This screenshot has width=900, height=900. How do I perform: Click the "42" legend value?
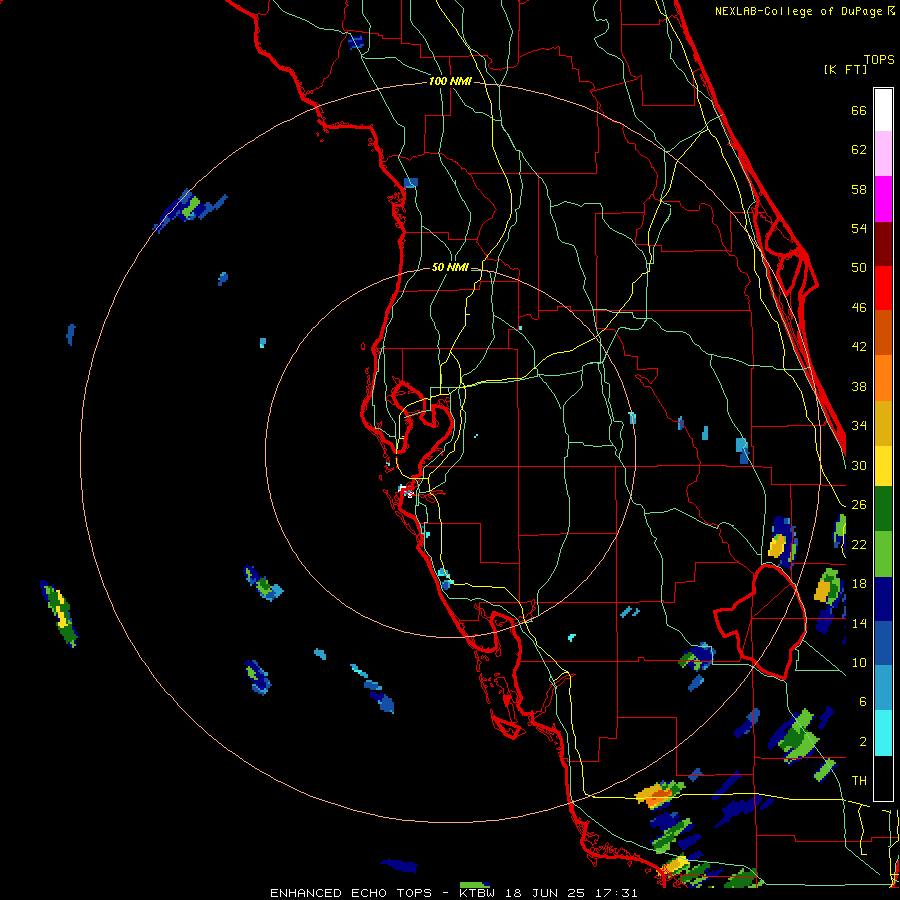pos(859,347)
